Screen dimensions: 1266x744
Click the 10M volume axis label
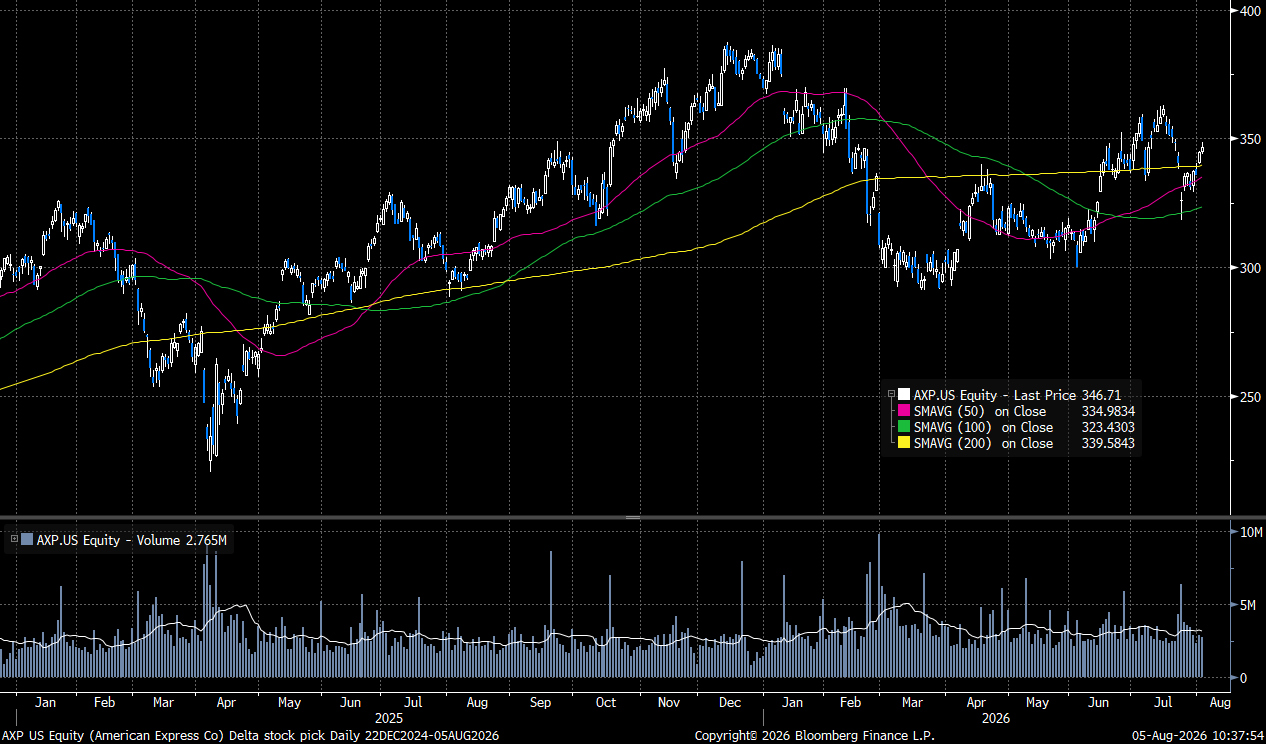pyautogui.click(x=1249, y=533)
